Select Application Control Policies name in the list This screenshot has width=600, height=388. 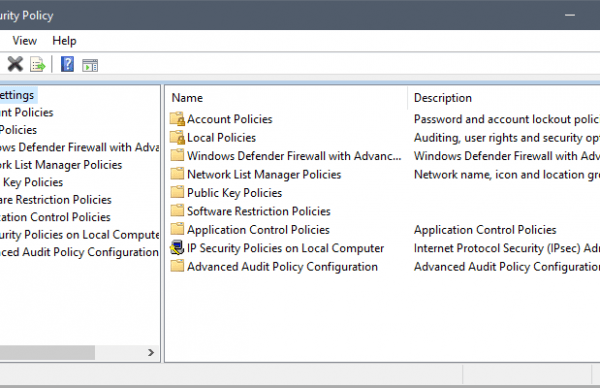click(258, 229)
